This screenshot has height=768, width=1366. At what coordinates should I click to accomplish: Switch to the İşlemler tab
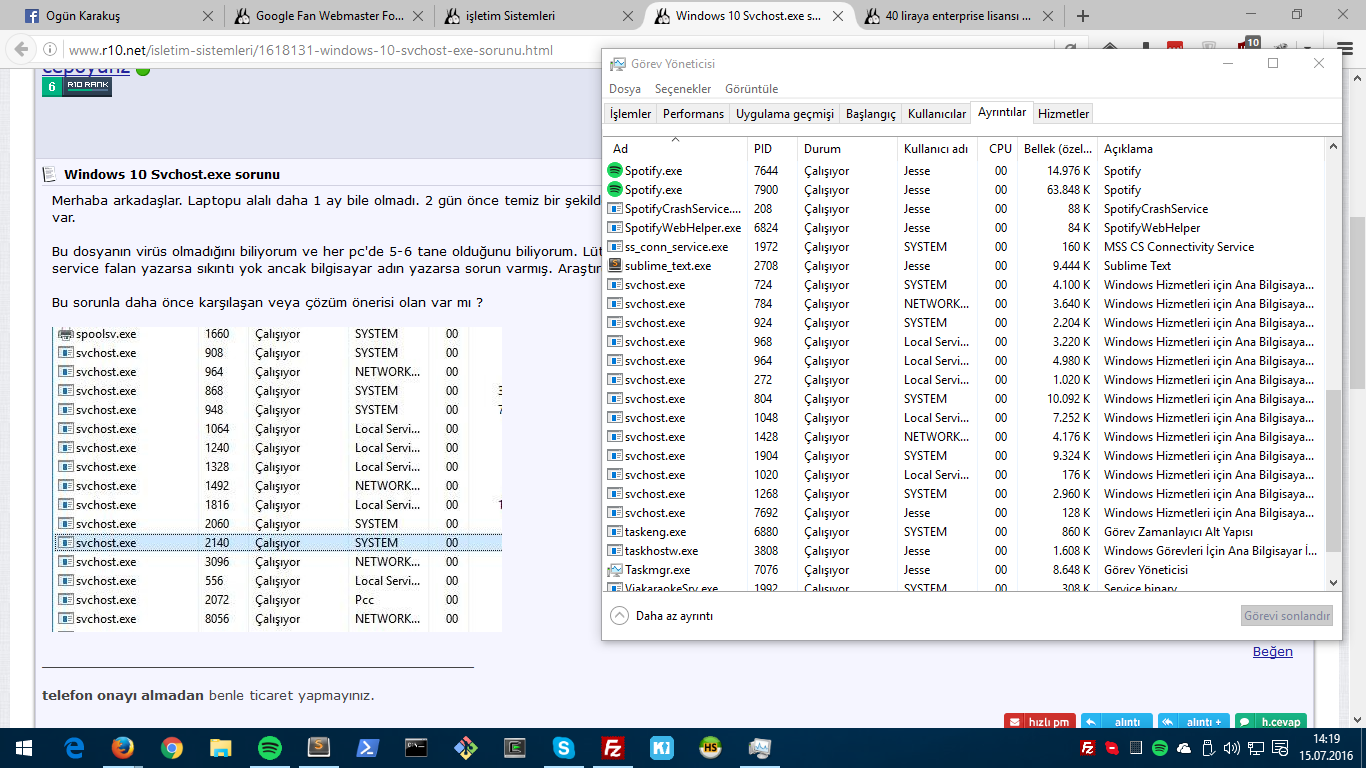coord(630,114)
